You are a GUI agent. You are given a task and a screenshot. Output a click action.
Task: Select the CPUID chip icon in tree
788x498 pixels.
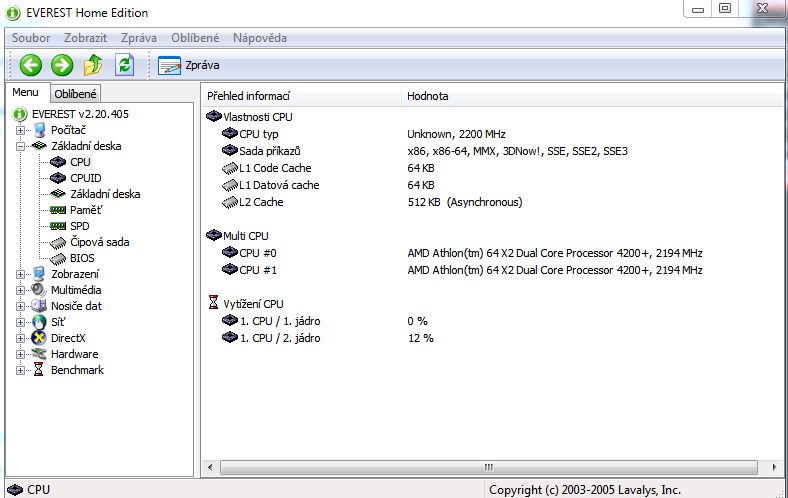(58, 178)
